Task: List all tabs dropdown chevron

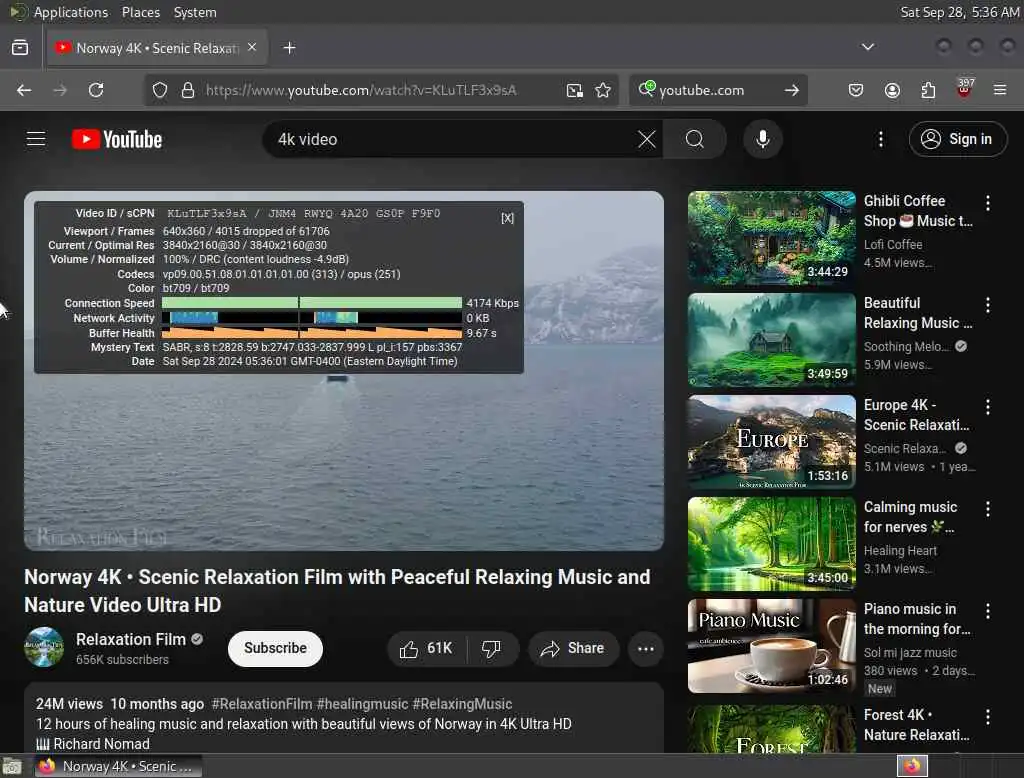Action: click(x=868, y=47)
